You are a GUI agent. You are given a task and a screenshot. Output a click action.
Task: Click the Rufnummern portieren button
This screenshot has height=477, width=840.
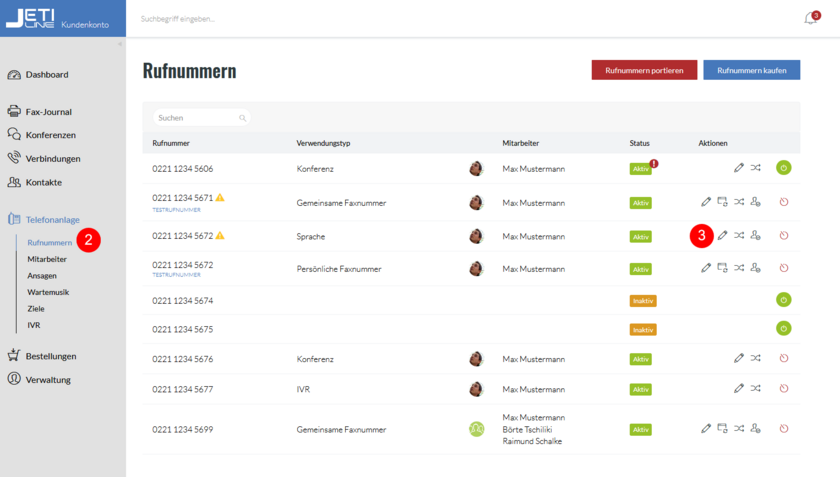coord(644,70)
